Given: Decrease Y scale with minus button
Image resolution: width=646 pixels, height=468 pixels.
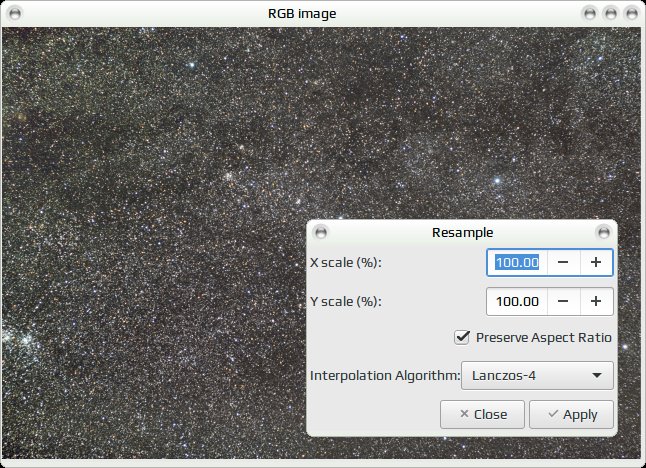Looking at the screenshot, I should [563, 302].
